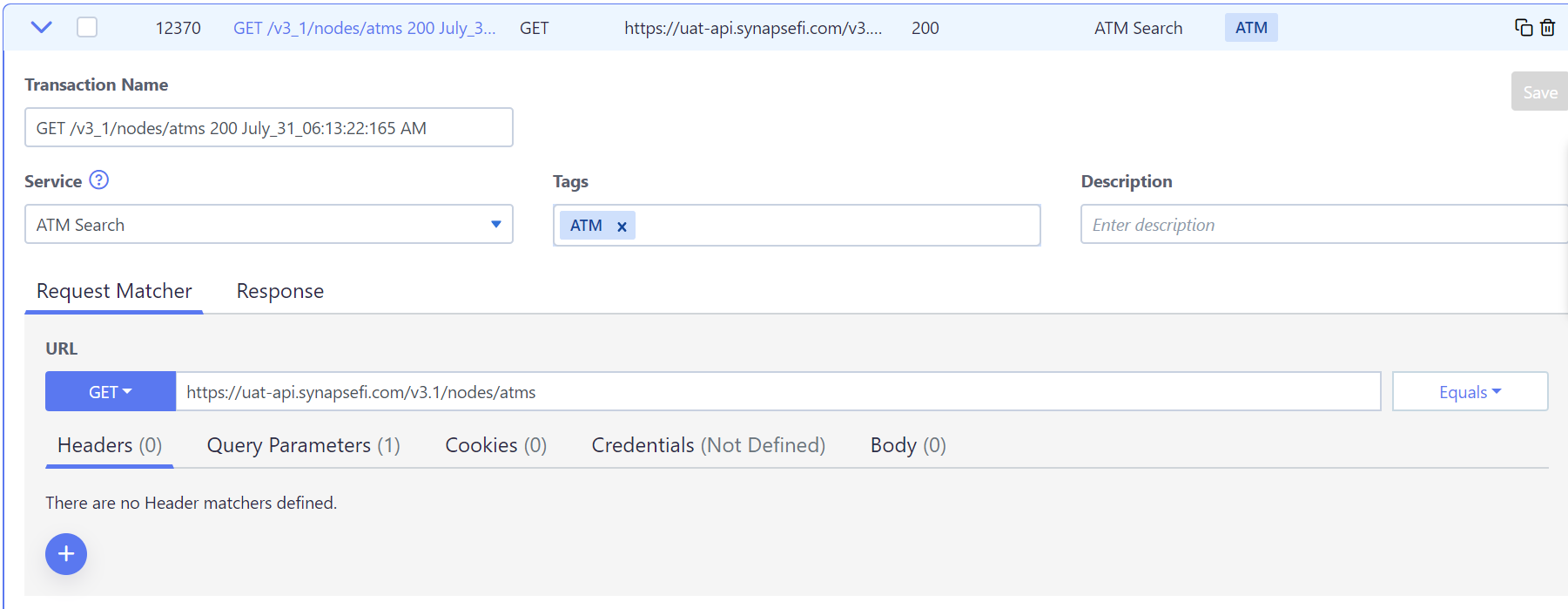Viewport: 1568px width, 609px height.
Task: Open the Body (0) tab
Action: (908, 445)
